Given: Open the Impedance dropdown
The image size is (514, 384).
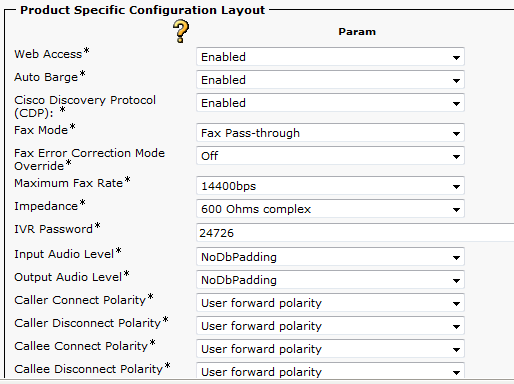Looking at the screenshot, I should [x=330, y=209].
